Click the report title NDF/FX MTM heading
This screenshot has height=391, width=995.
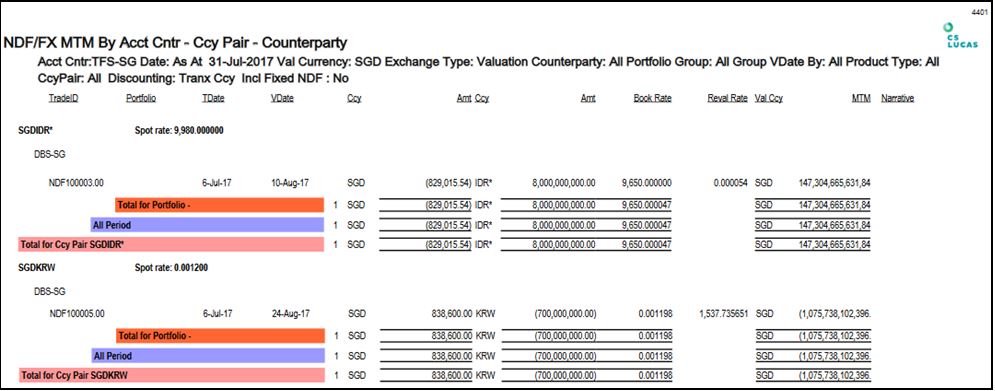pyautogui.click(x=175, y=43)
